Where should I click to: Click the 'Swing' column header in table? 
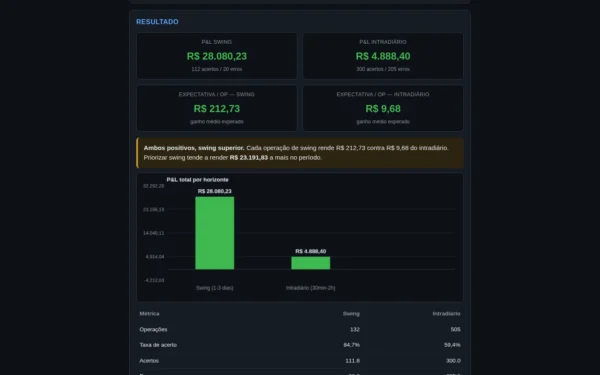(351, 314)
